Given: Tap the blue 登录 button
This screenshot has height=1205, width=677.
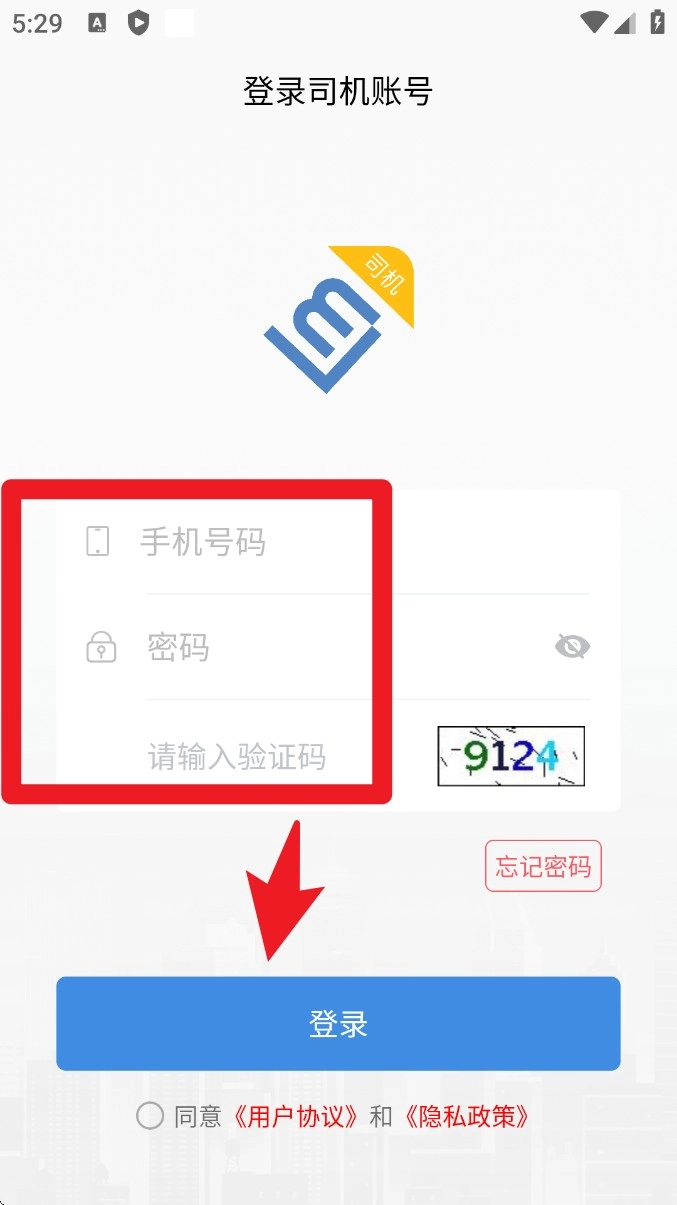Looking at the screenshot, I should pos(338,1024).
